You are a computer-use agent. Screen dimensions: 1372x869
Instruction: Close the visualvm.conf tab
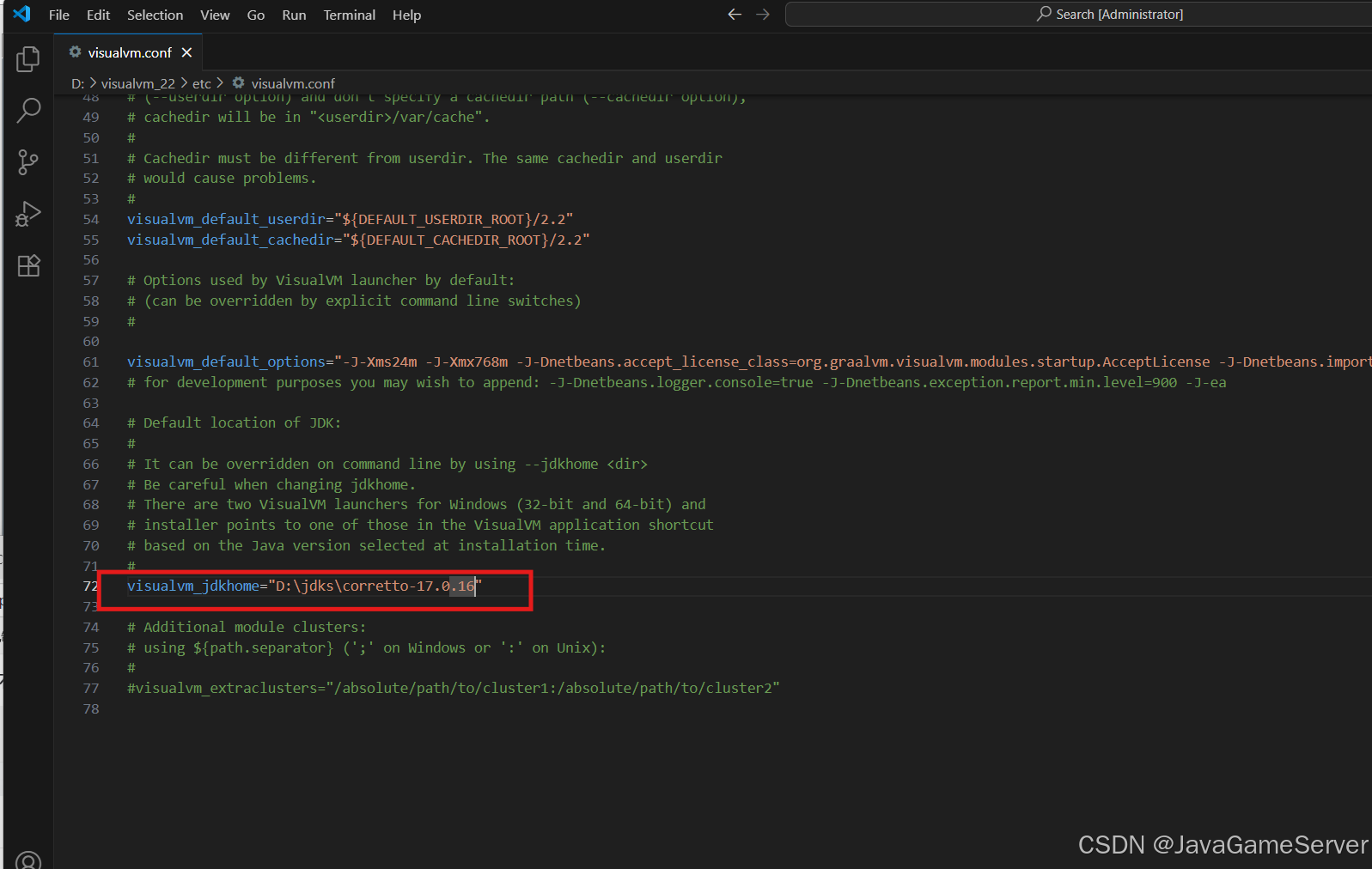coord(186,52)
